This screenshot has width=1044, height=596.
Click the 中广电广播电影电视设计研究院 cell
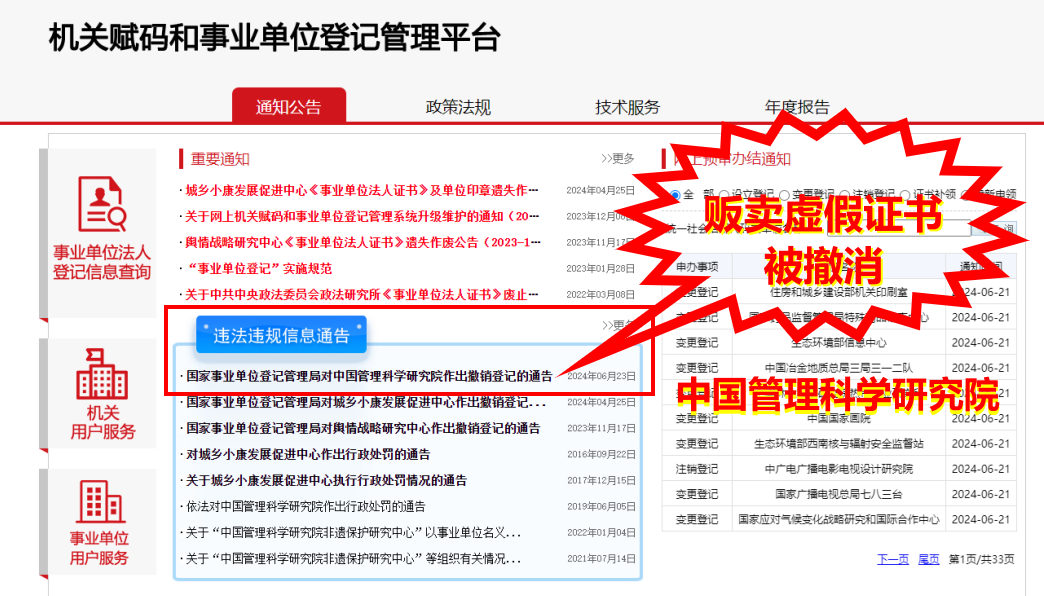pos(839,469)
